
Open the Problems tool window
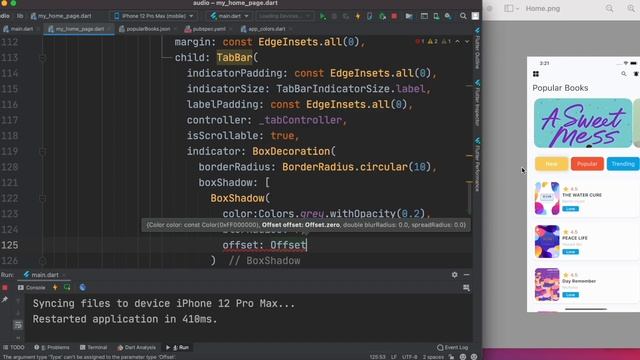coord(52,347)
